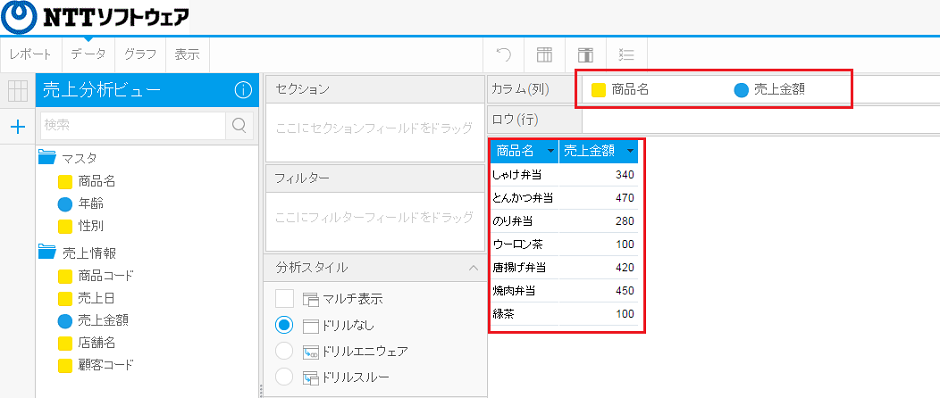
Task: Click the magnifier search icon
Action: [239, 125]
